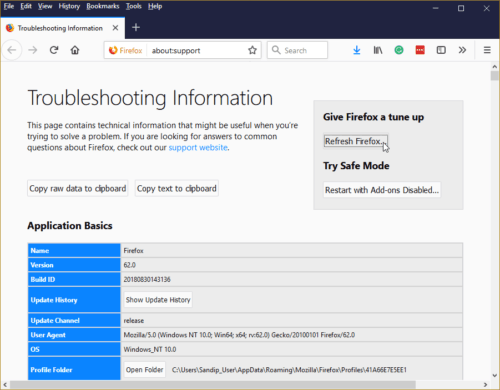This screenshot has height=390, width=500.
Task: Click Copy raw data to clipboard
Action: [78, 189]
